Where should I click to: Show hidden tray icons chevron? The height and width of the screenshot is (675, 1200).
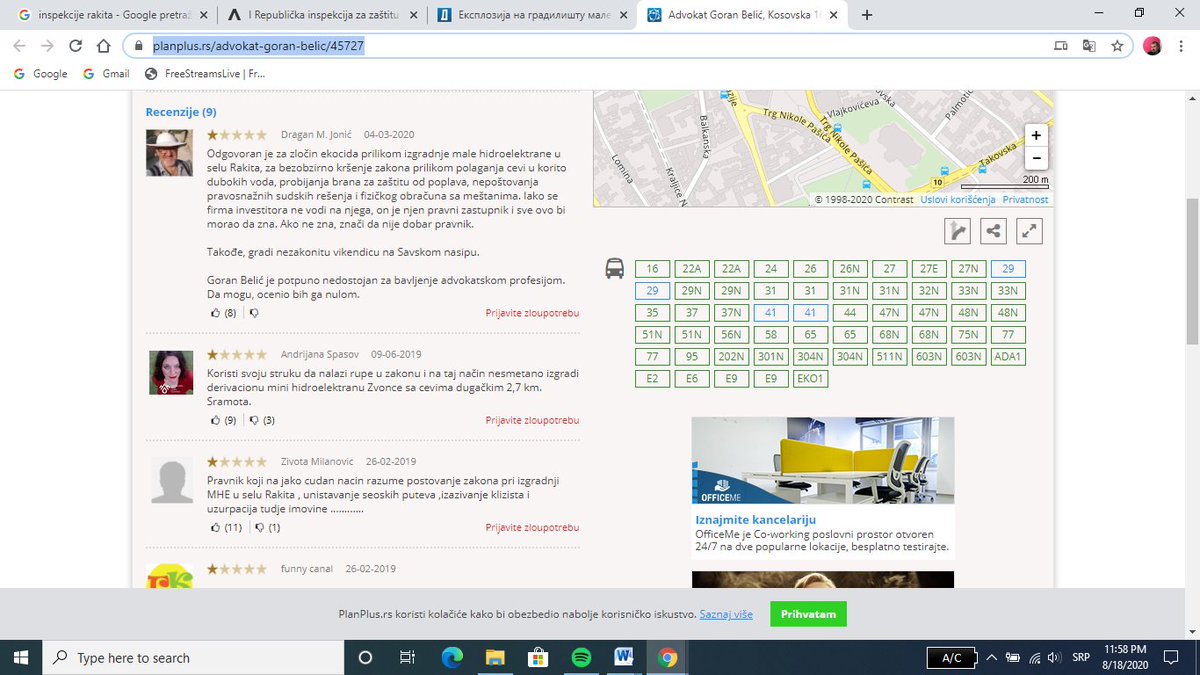click(992, 658)
